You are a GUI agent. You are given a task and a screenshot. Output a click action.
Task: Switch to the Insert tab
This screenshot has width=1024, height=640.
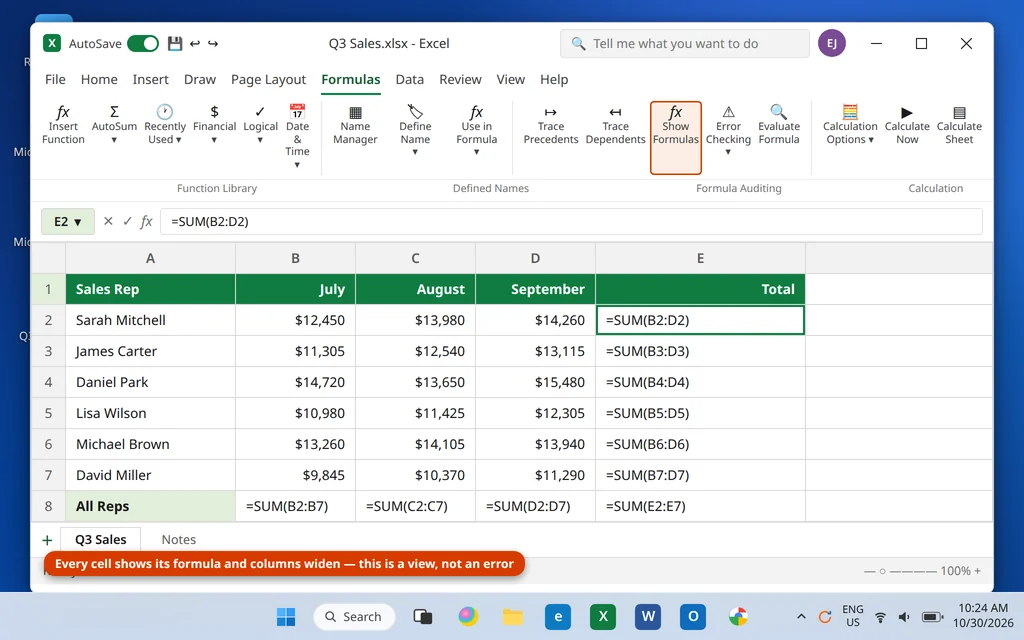[x=150, y=80]
